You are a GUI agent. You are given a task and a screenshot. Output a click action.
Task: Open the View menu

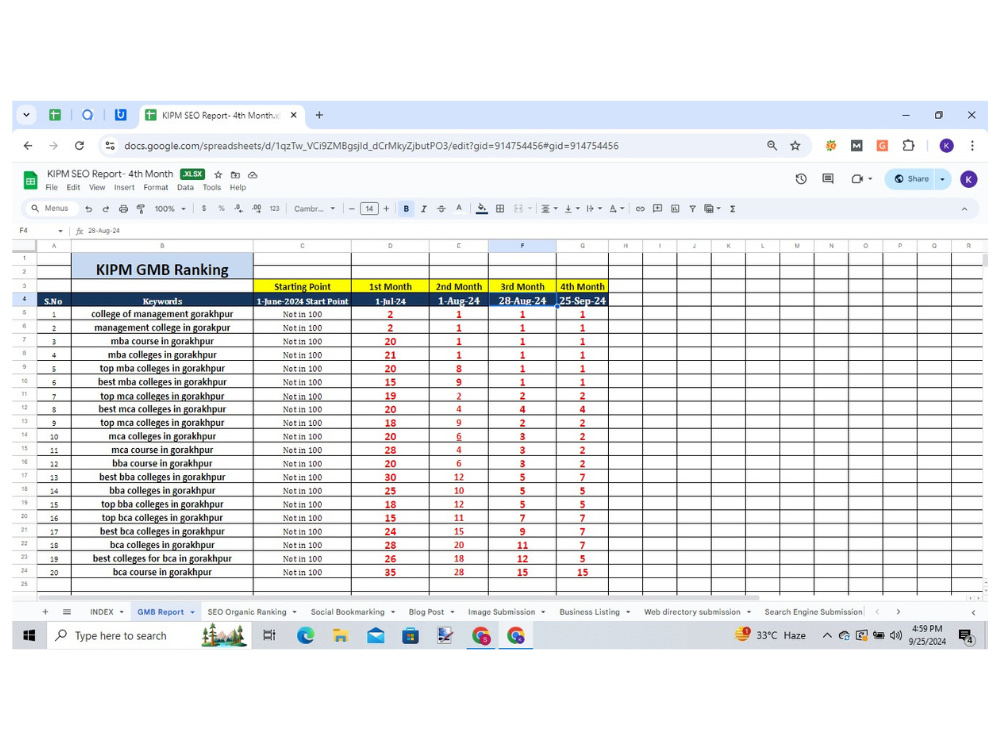point(97,188)
